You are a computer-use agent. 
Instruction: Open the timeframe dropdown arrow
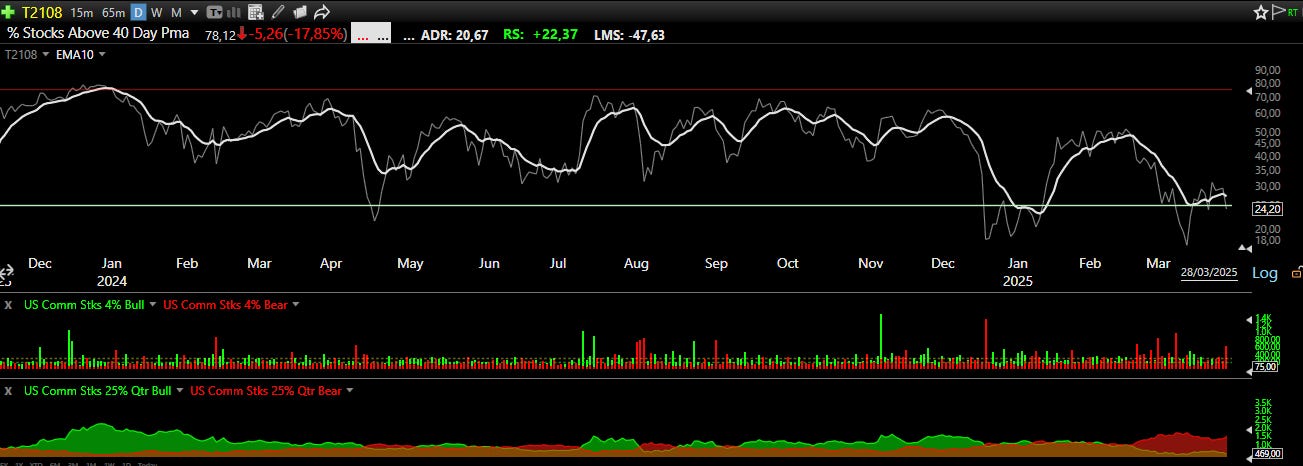[194, 13]
